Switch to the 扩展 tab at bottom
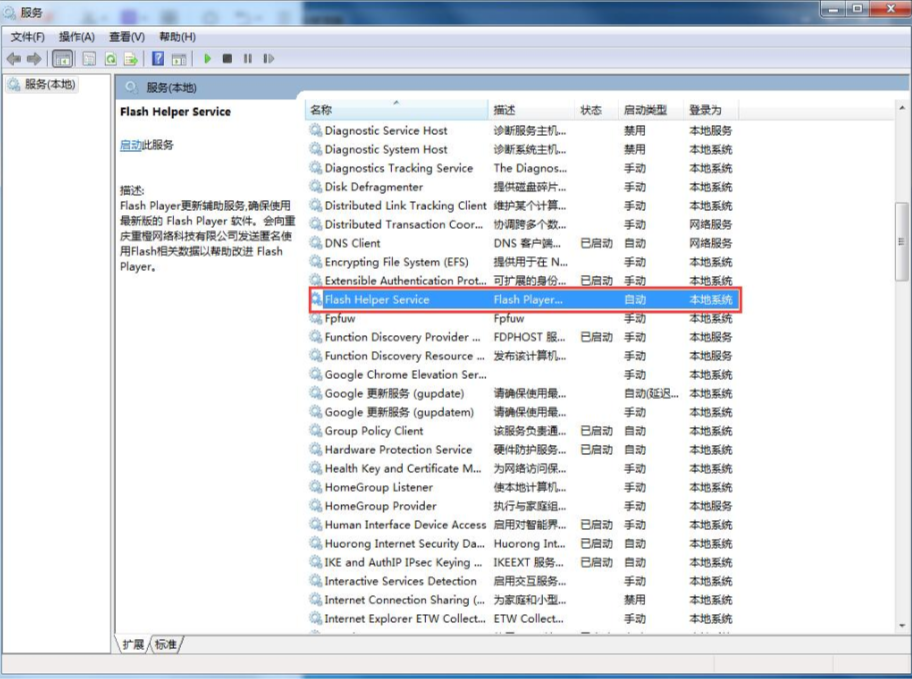 pos(133,645)
